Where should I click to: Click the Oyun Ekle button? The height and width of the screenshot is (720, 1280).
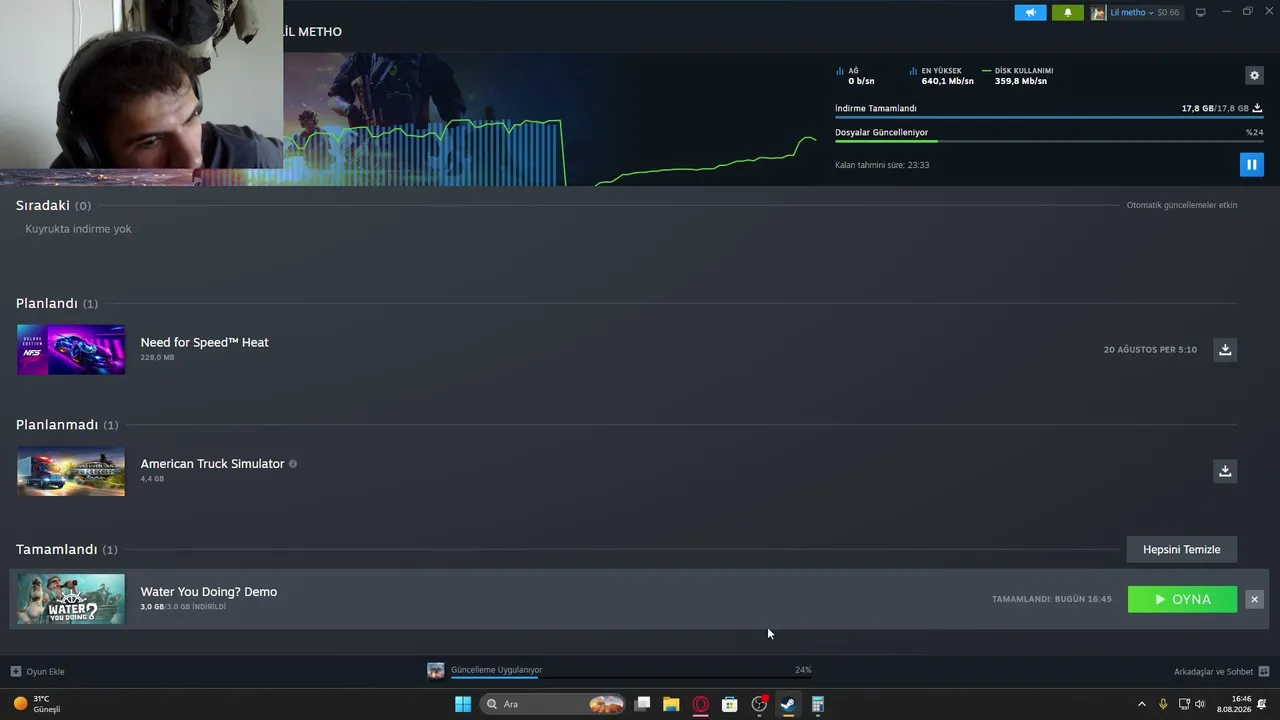click(x=38, y=672)
